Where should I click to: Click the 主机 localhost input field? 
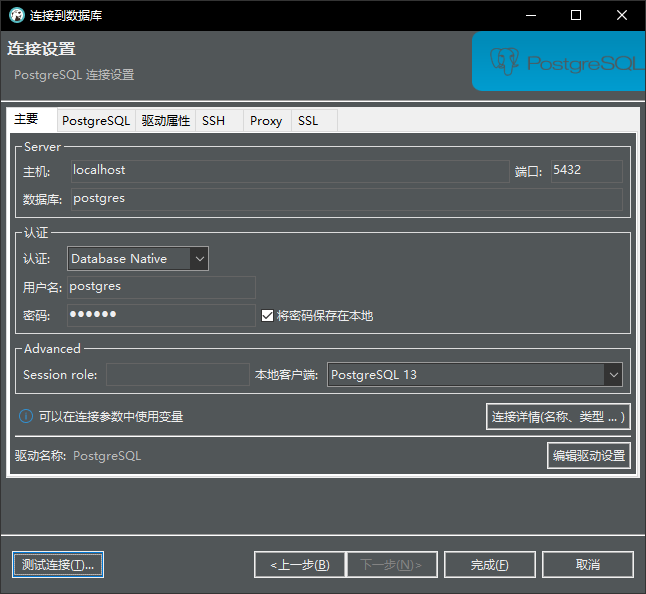[x=290, y=171]
